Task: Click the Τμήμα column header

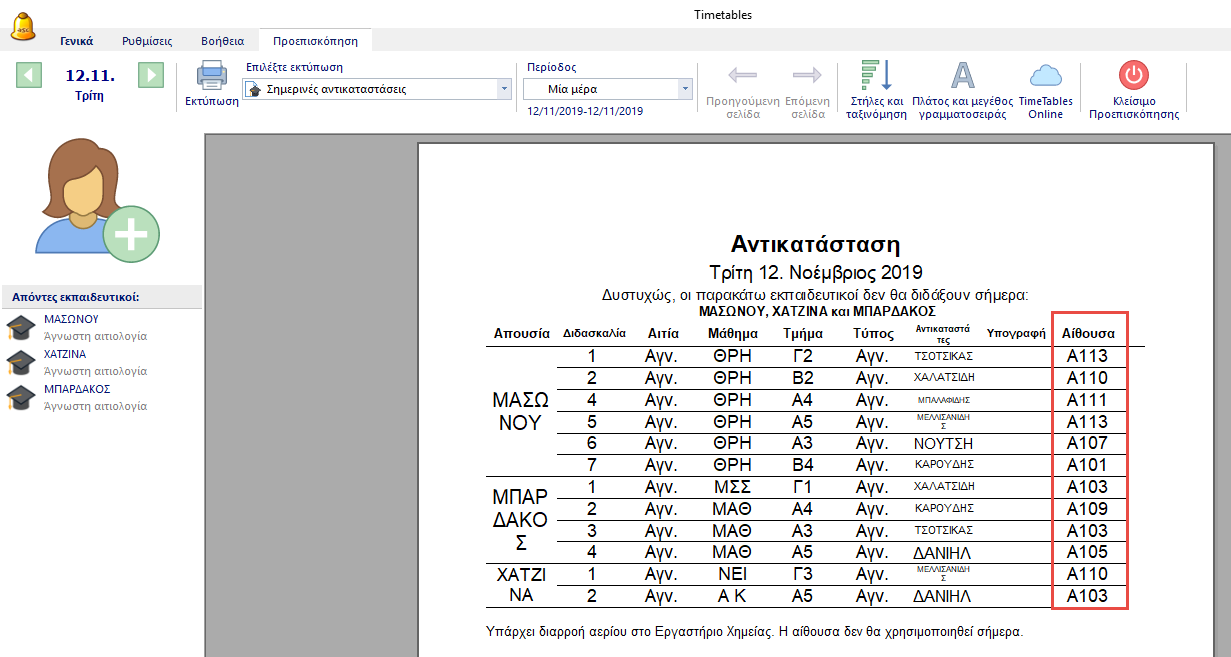Action: [803, 333]
